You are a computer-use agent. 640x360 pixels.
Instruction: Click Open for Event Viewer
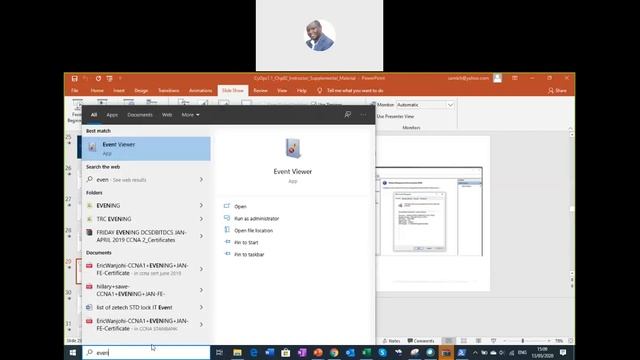tap(240, 207)
